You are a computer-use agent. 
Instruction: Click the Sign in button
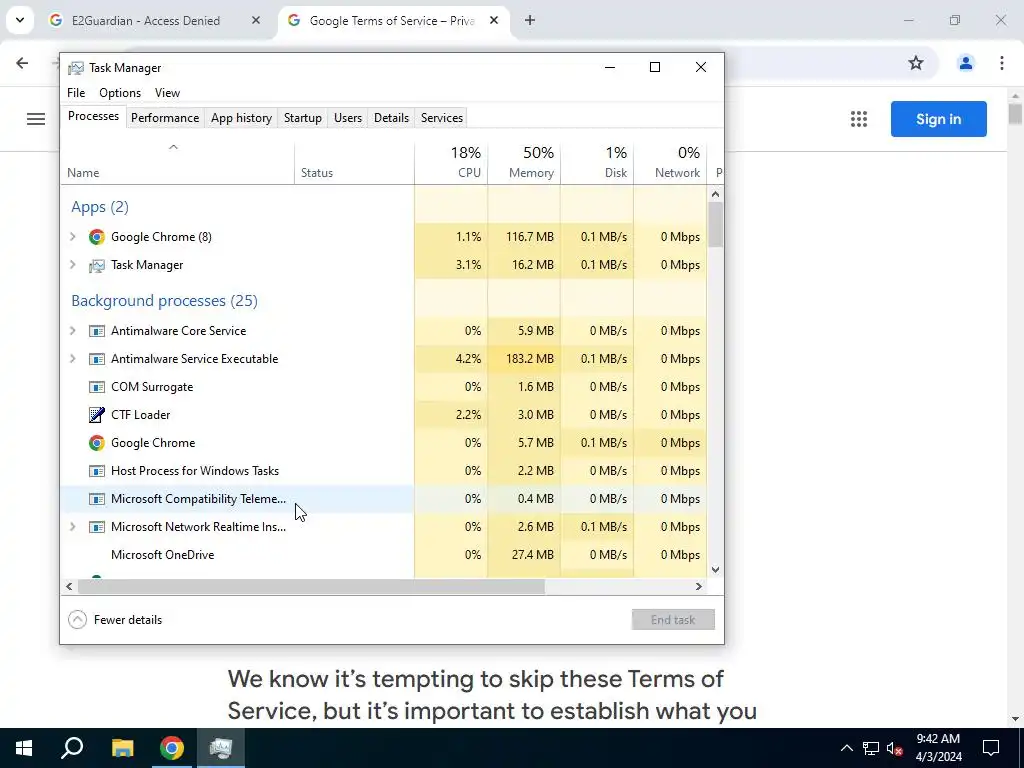tap(938, 119)
